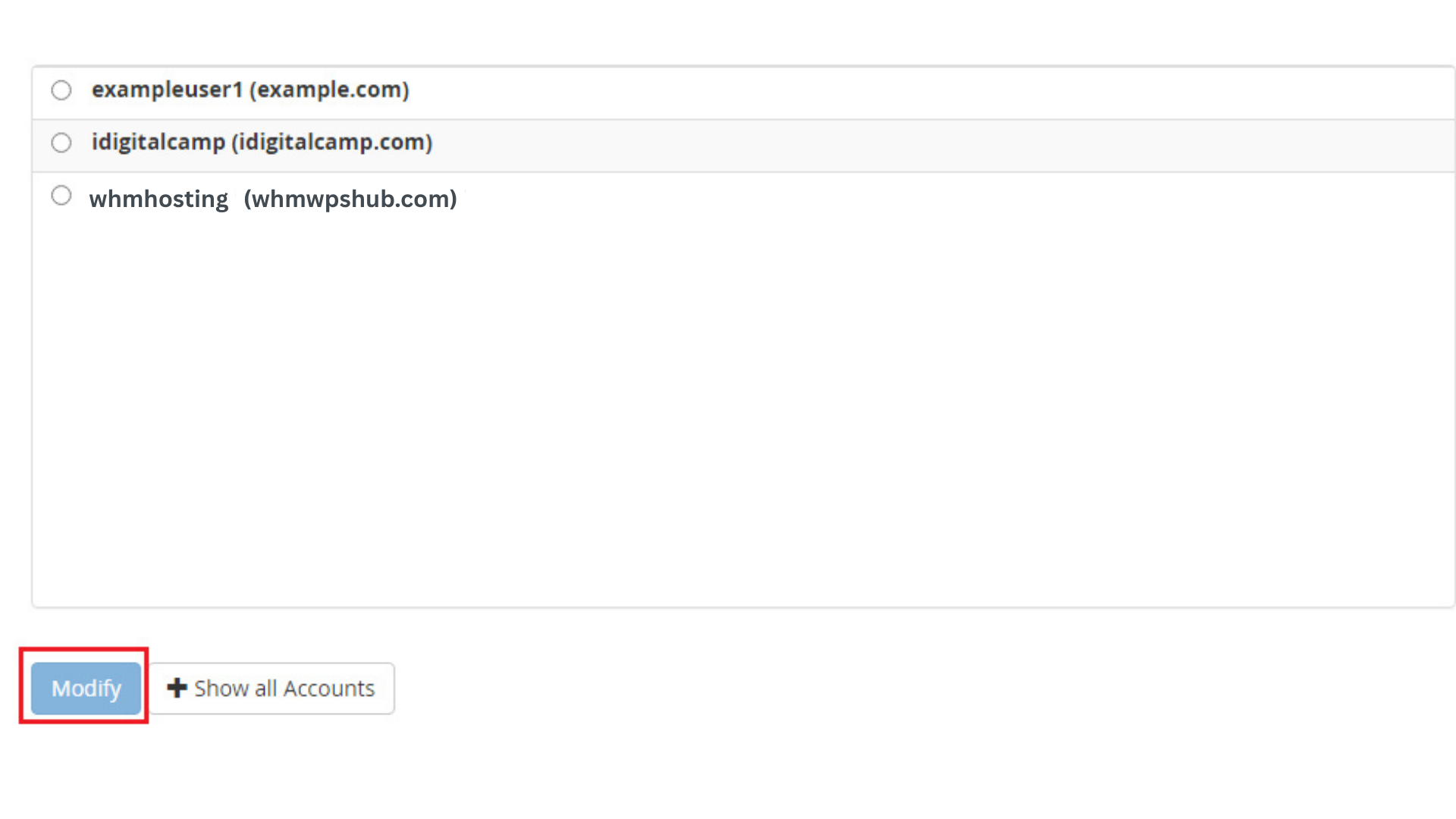Image resolution: width=1456 pixels, height=819 pixels.
Task: Click the Show all Accounts button
Action: pos(271,689)
